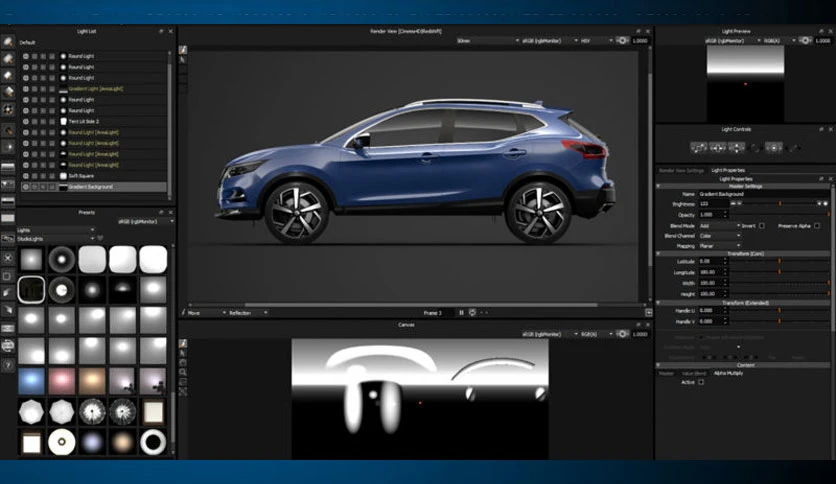Click the first Light Controls move icon

coord(698,148)
